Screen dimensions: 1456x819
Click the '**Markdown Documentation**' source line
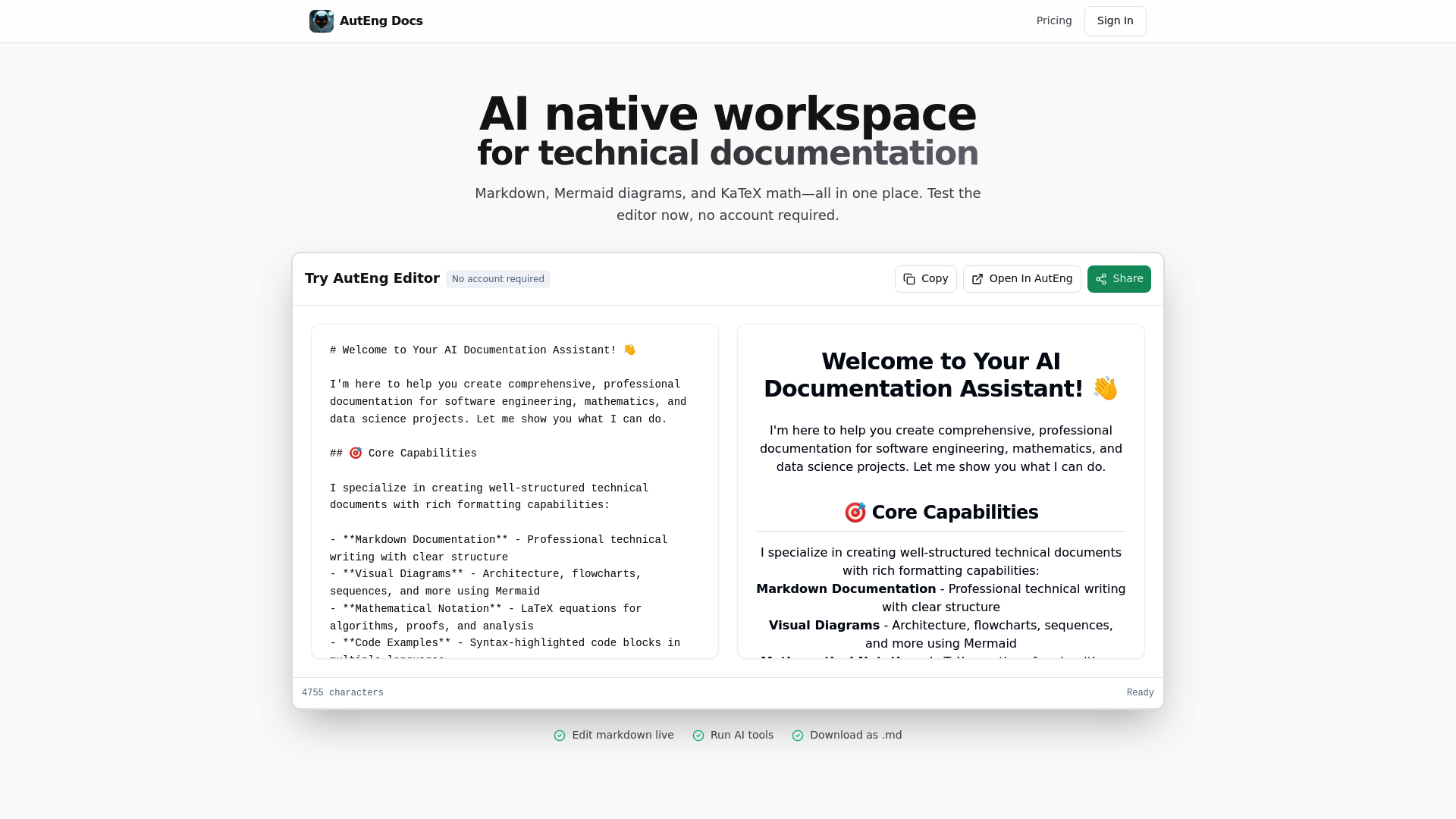(498, 548)
